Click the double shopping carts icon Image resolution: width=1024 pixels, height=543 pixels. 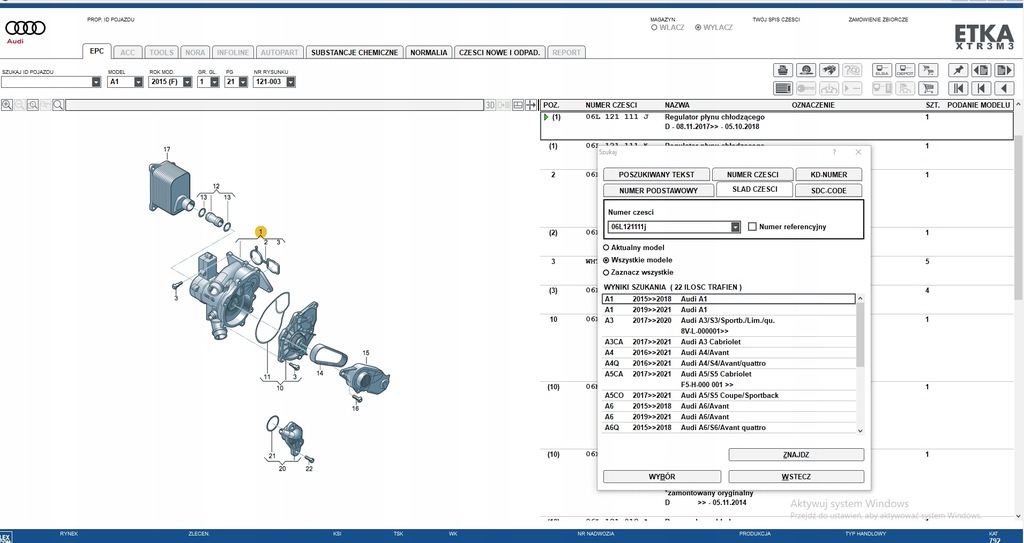[x=928, y=70]
